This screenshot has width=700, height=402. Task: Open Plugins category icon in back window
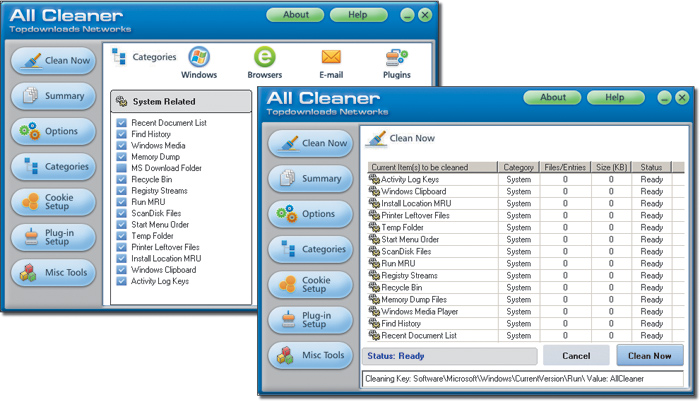pos(396,57)
